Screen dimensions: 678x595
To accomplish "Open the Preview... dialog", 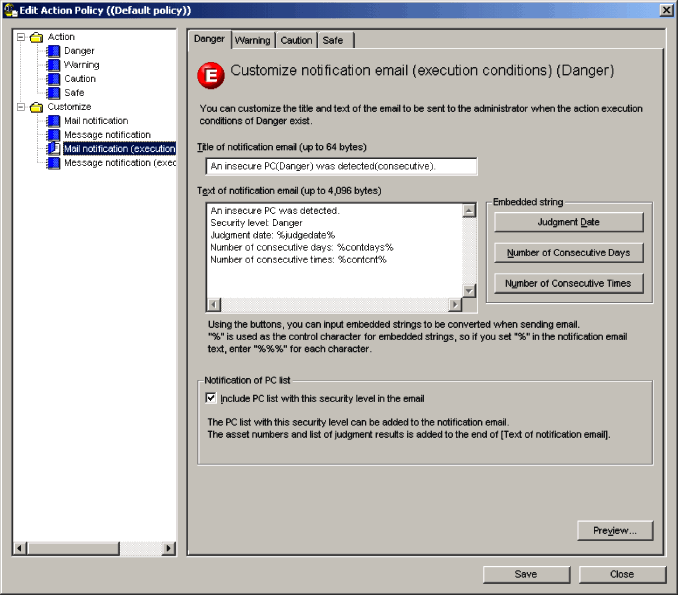I will [x=615, y=531].
